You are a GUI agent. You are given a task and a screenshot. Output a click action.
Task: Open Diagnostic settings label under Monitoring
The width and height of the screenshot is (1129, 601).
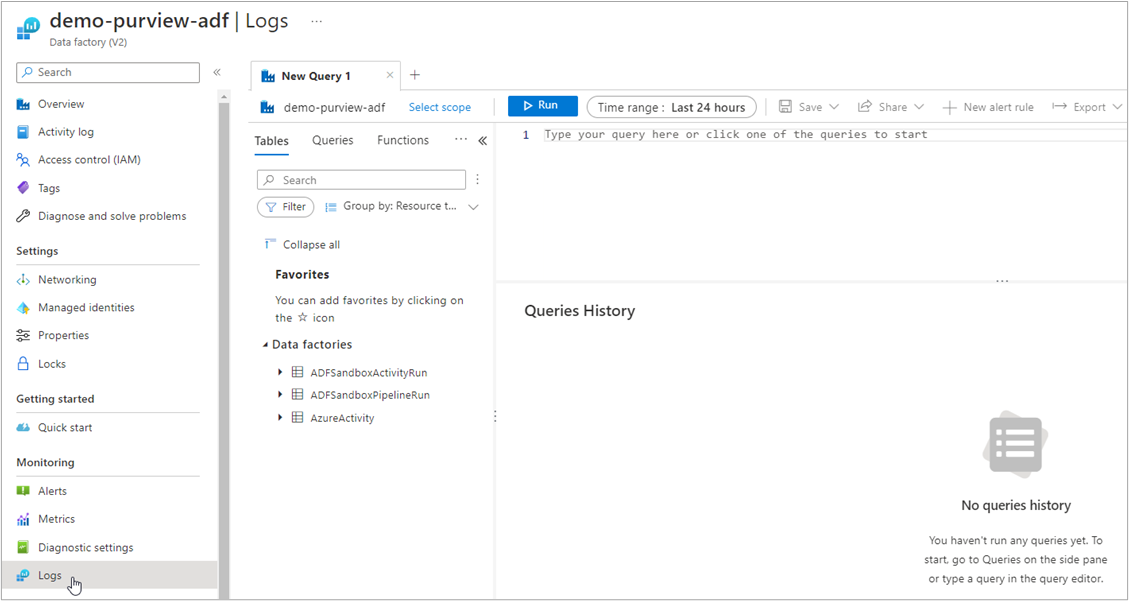point(86,548)
